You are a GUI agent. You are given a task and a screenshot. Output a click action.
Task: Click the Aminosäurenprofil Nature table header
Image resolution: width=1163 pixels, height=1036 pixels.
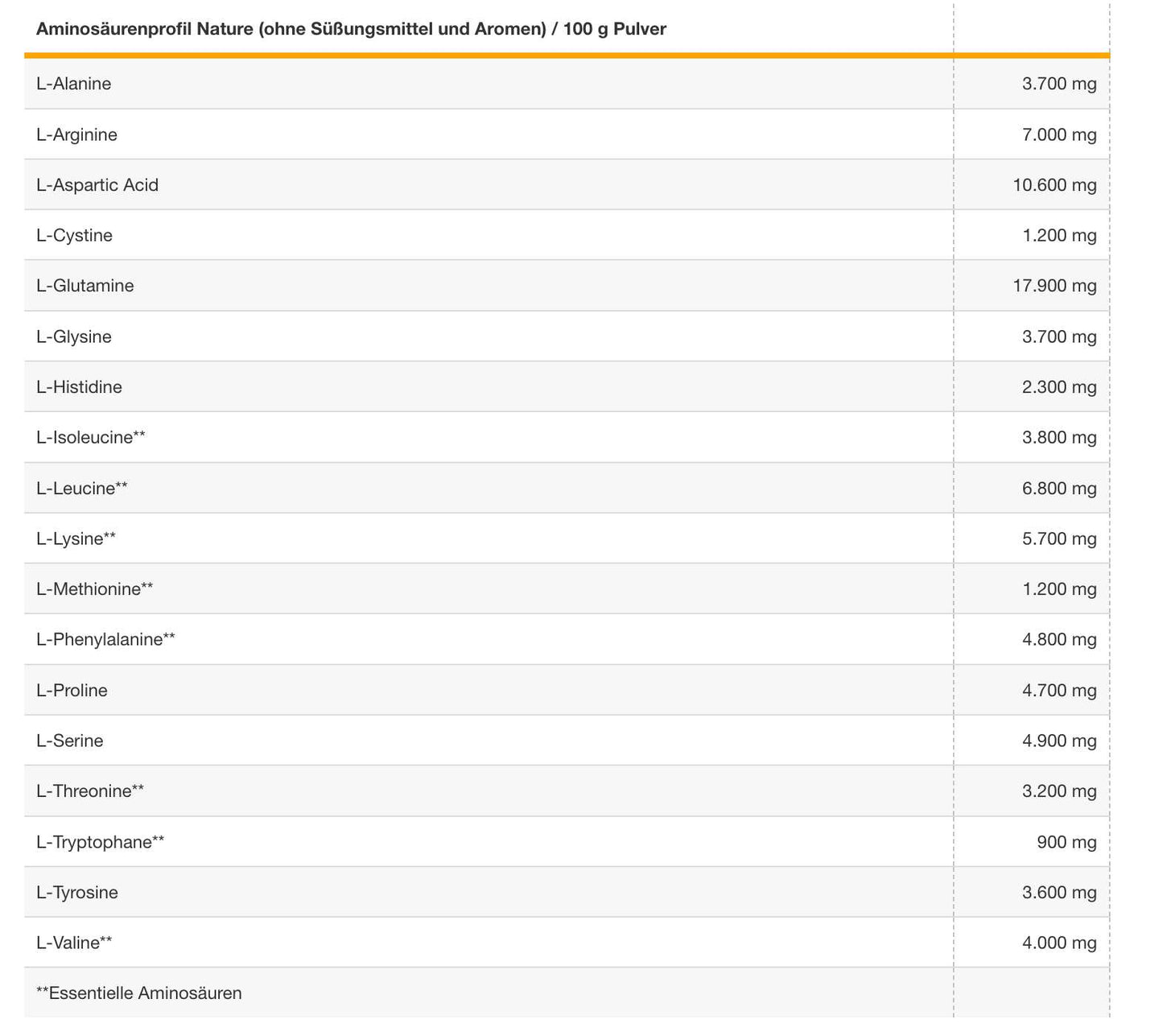[351, 29]
